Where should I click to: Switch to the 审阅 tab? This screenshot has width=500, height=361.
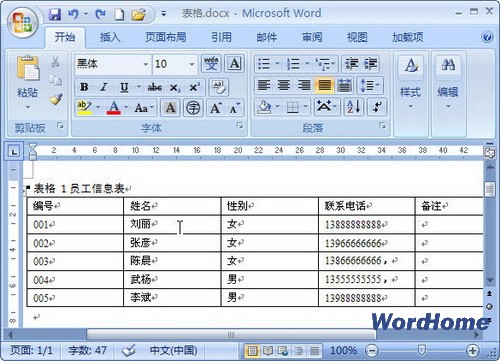[x=312, y=37]
